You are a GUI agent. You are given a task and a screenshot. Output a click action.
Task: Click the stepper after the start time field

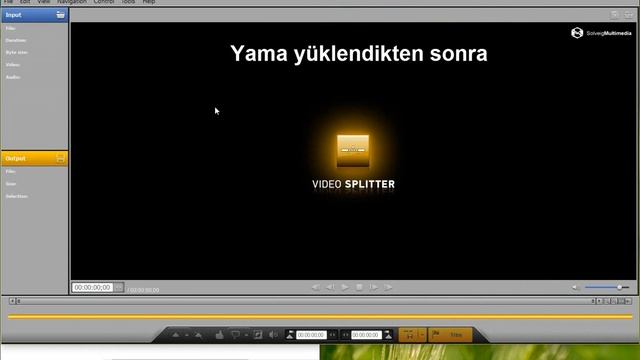coord(333,335)
